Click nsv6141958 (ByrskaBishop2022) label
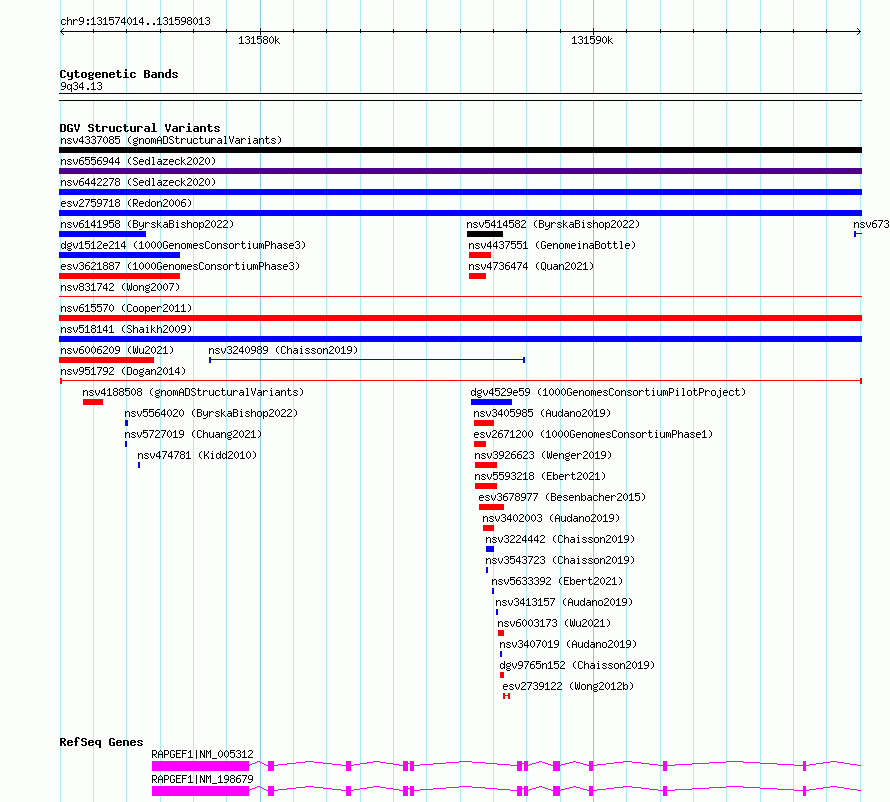 147,224
